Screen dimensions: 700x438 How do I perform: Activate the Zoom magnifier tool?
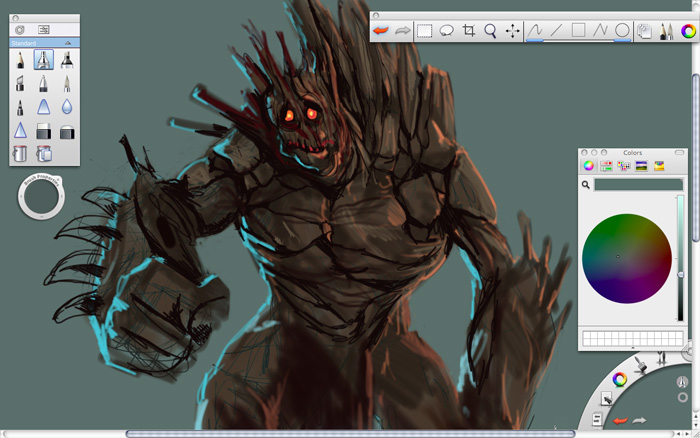[x=491, y=31]
